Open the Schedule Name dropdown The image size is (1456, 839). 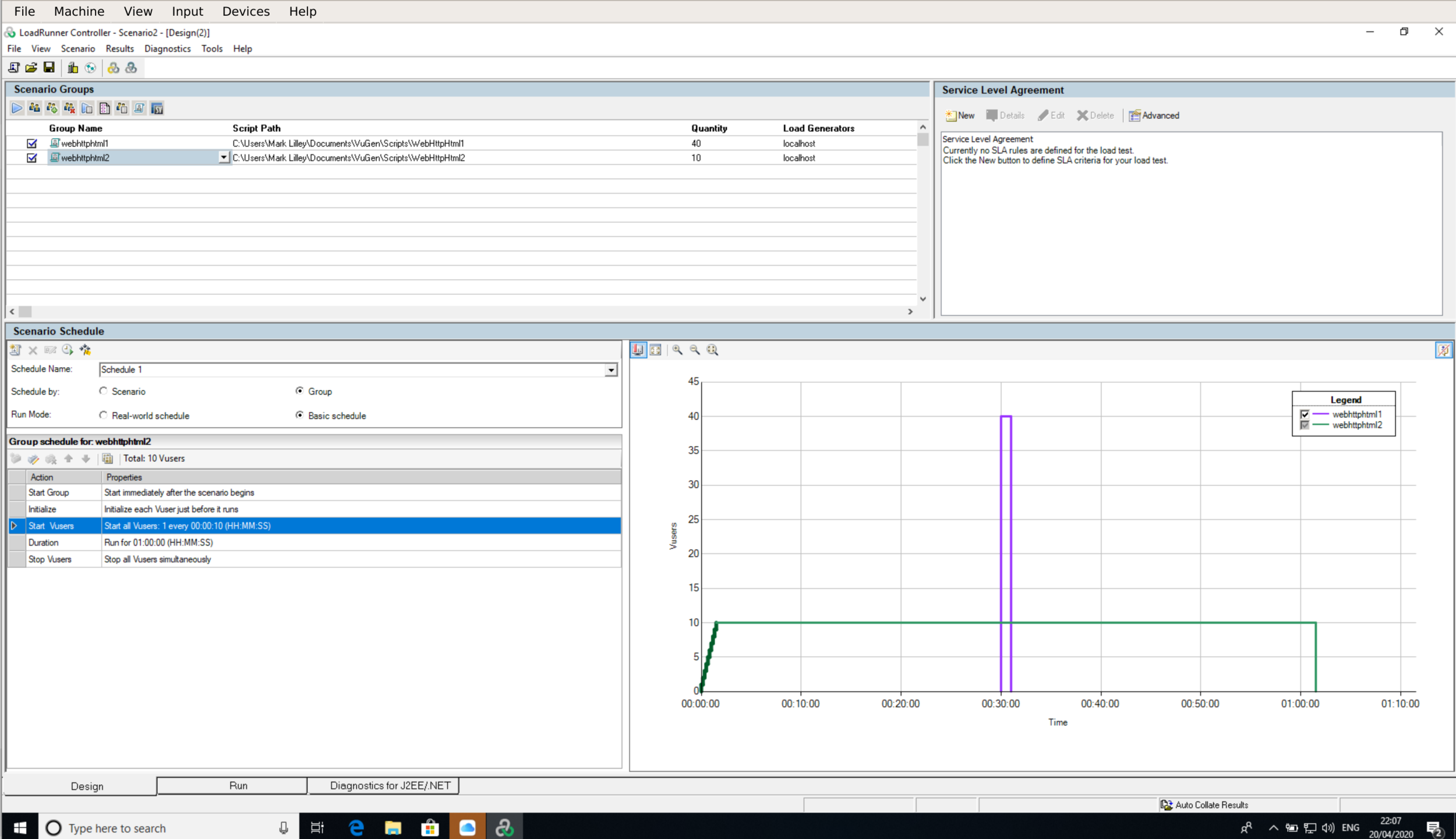click(x=610, y=369)
